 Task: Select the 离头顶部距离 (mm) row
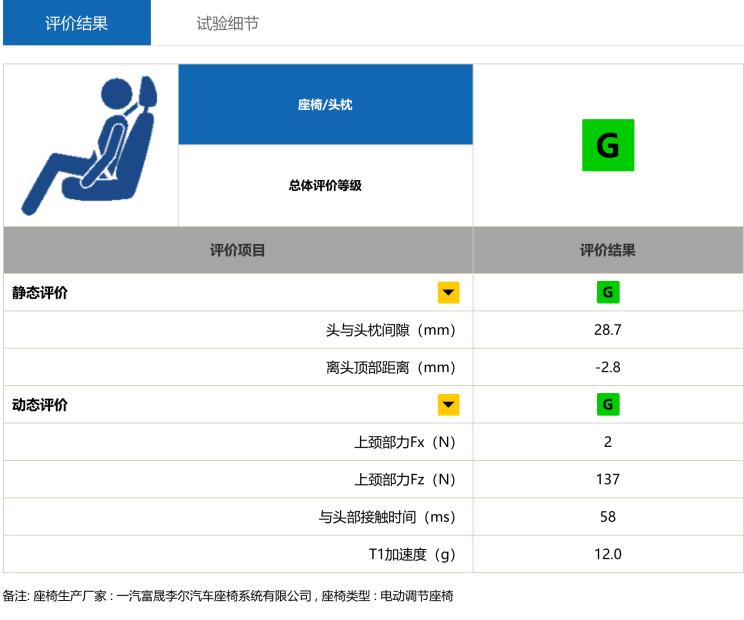point(373,367)
